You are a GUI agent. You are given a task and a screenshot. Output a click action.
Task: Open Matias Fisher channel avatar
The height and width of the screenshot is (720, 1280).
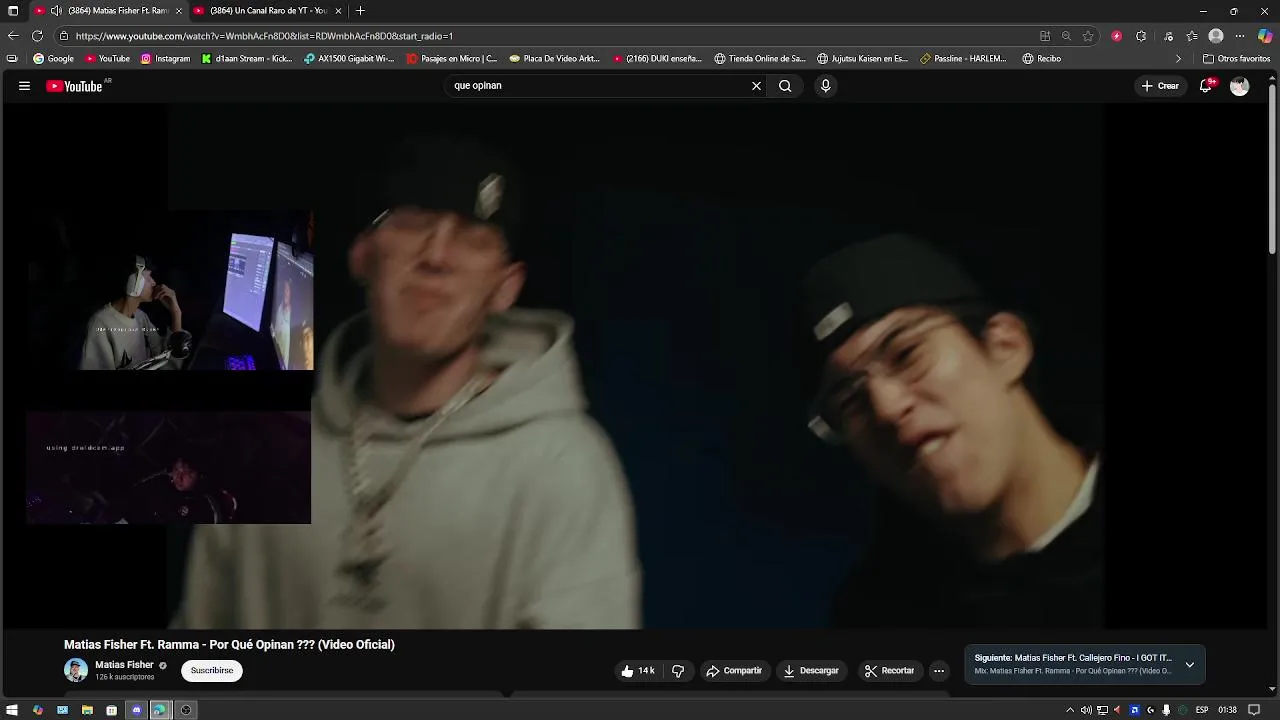coord(76,670)
